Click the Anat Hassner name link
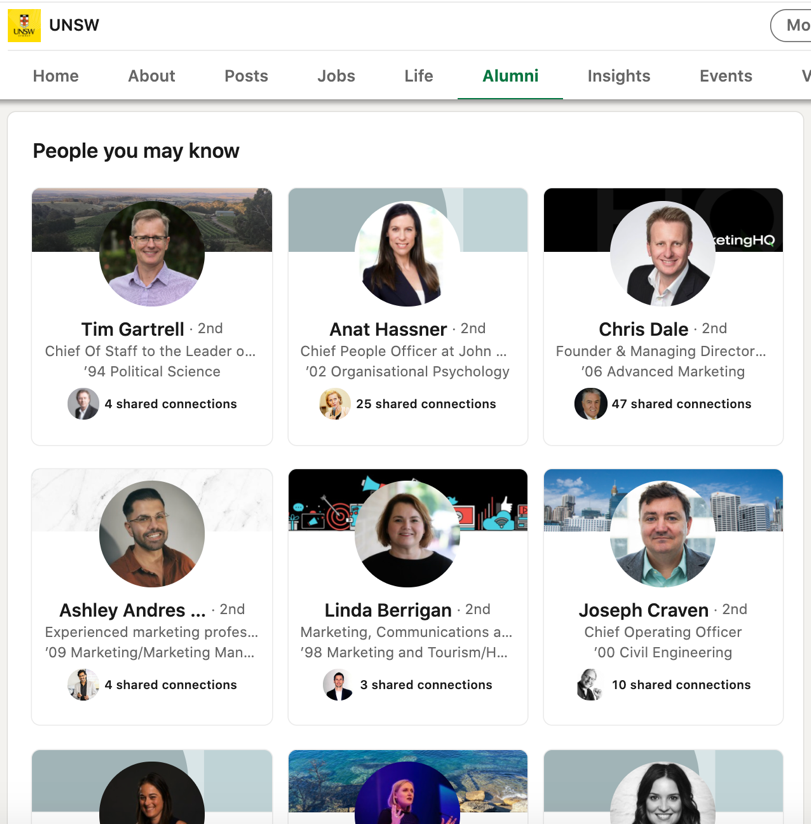The height and width of the screenshot is (824, 811). click(388, 329)
